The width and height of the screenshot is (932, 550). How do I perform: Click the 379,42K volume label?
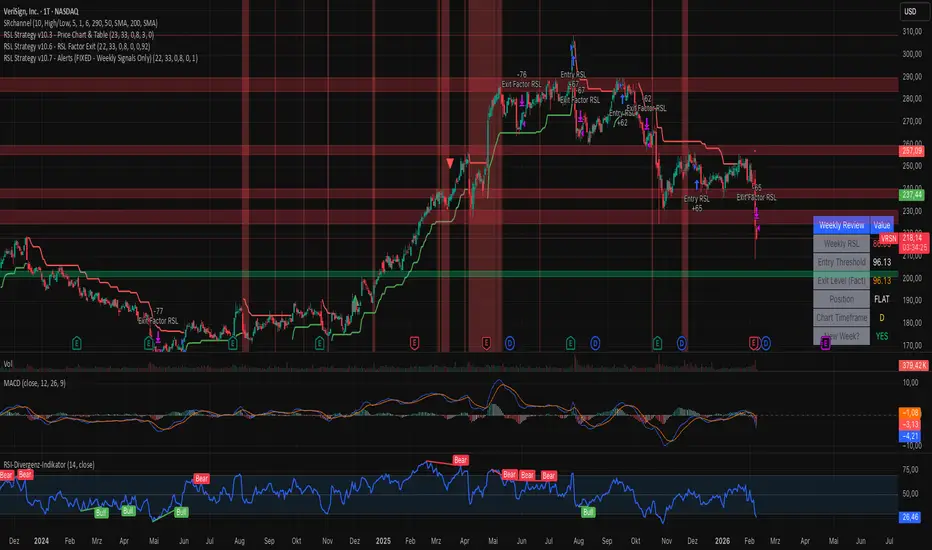click(x=914, y=365)
